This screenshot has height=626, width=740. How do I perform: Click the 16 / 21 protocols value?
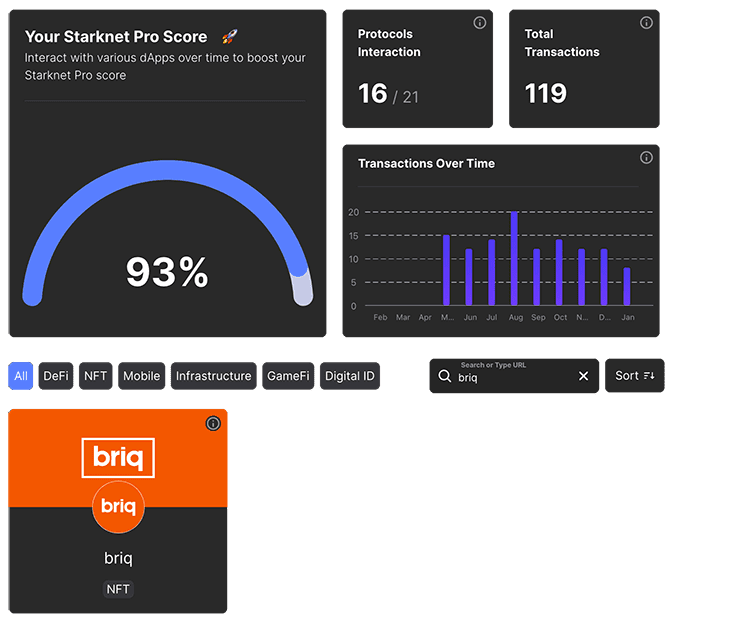[388, 93]
